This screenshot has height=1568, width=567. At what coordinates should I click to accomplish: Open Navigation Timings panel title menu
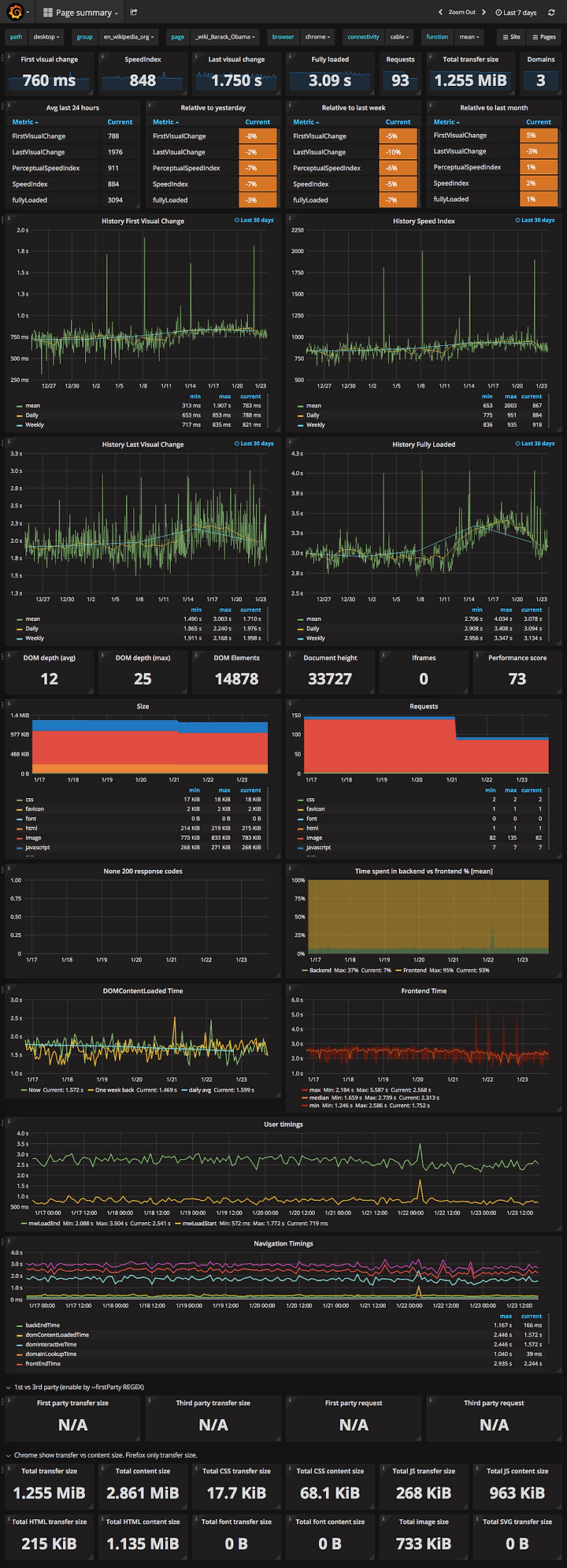[x=283, y=1243]
